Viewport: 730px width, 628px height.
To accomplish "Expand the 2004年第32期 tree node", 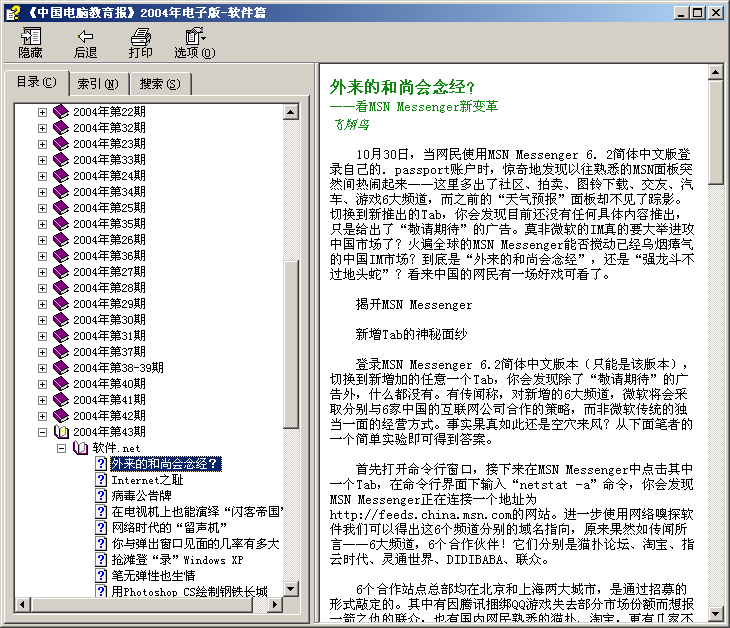I will [42, 128].
